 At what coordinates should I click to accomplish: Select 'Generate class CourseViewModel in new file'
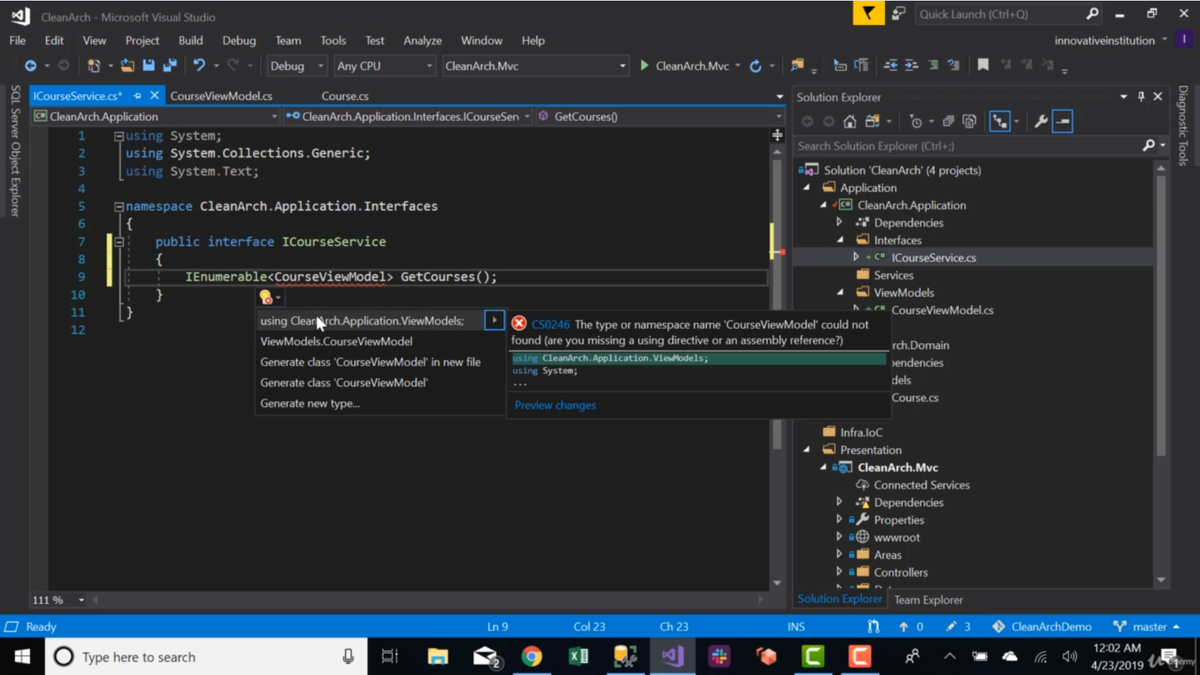(370, 362)
